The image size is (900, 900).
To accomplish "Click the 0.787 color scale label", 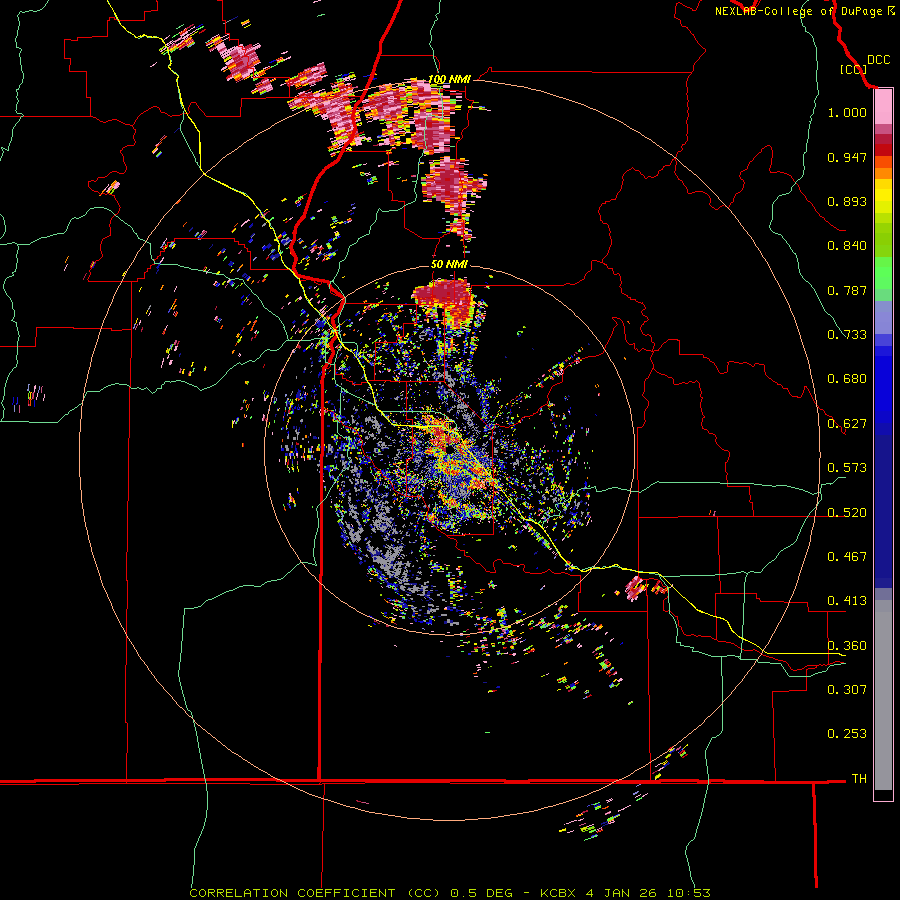I will pyautogui.click(x=847, y=290).
